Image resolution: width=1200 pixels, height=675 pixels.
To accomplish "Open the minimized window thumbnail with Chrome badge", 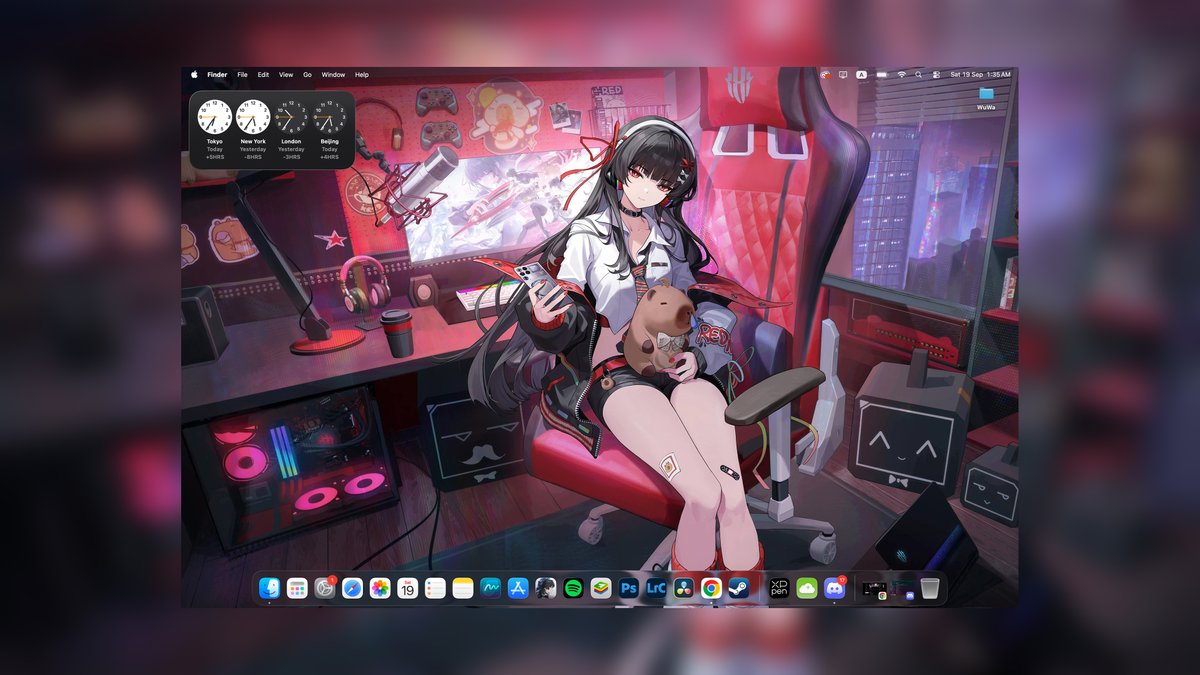I will tap(874, 590).
